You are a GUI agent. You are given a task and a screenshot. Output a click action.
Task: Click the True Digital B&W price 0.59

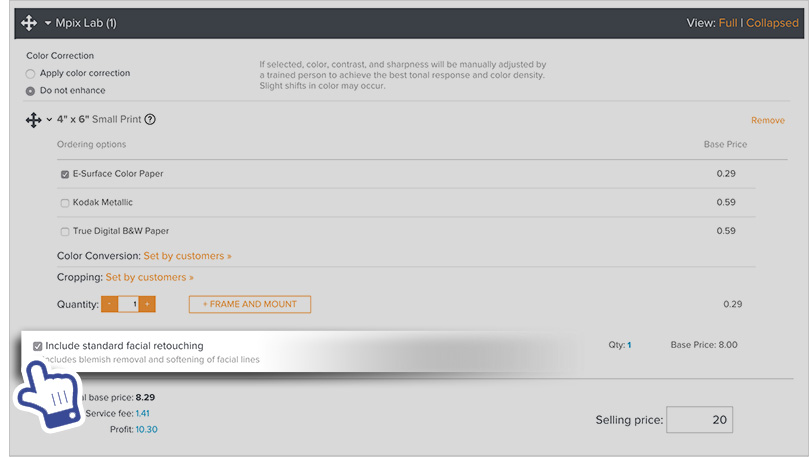coord(726,231)
